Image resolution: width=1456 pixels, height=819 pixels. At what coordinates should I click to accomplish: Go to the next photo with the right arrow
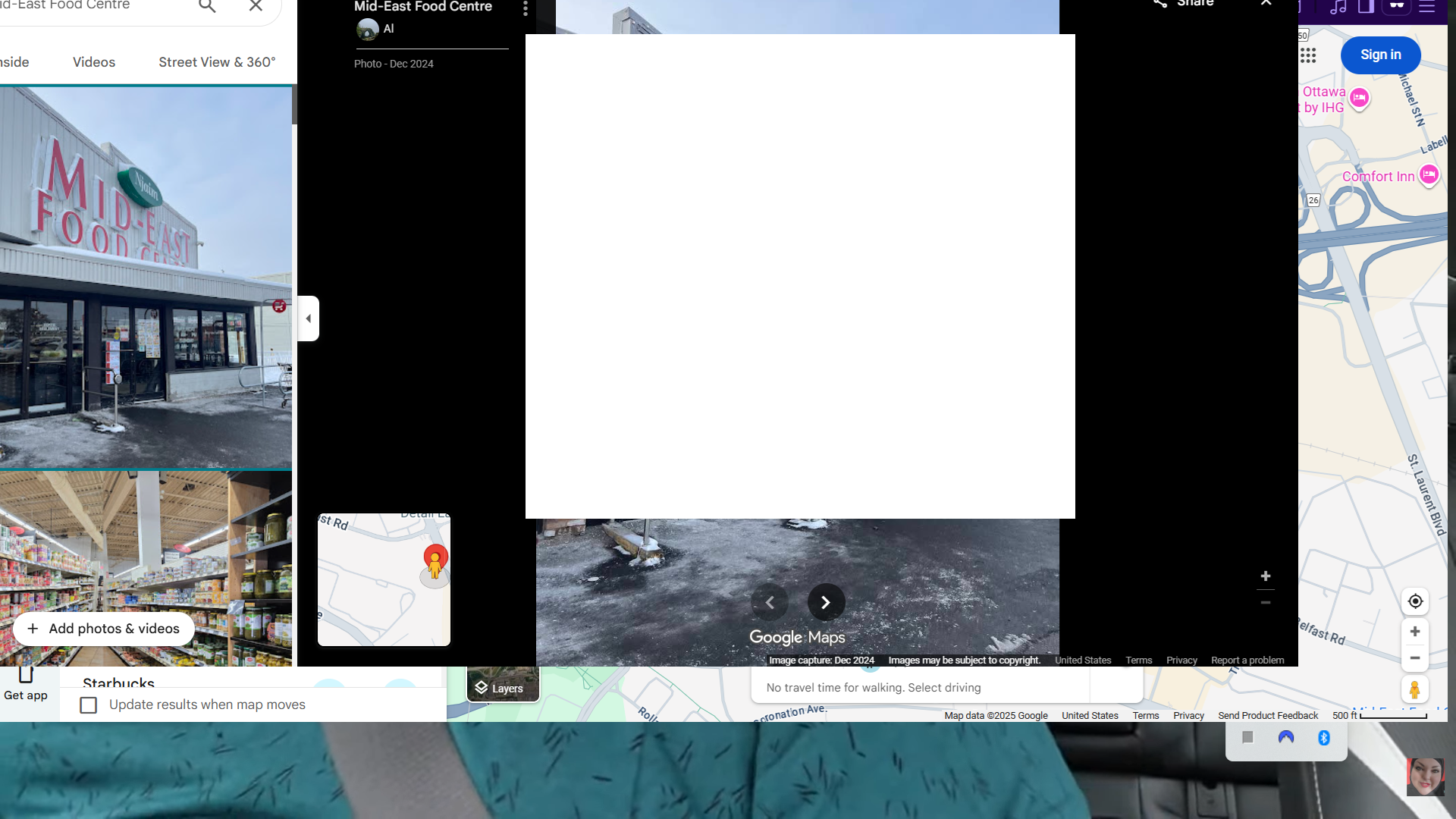click(826, 603)
